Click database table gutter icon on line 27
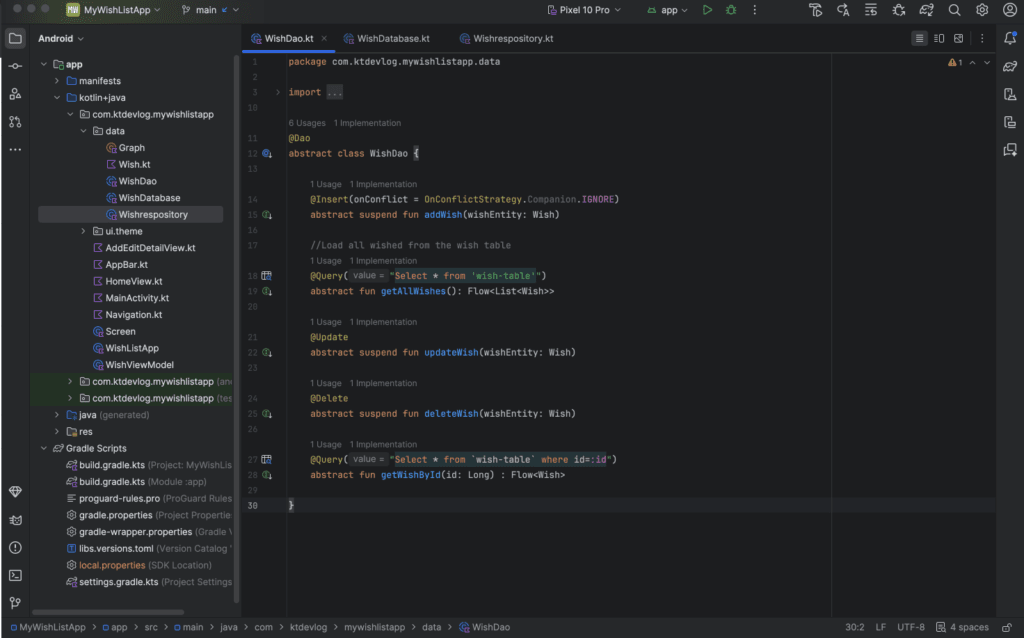Screen dimensions: 1024x638 pos(266,460)
